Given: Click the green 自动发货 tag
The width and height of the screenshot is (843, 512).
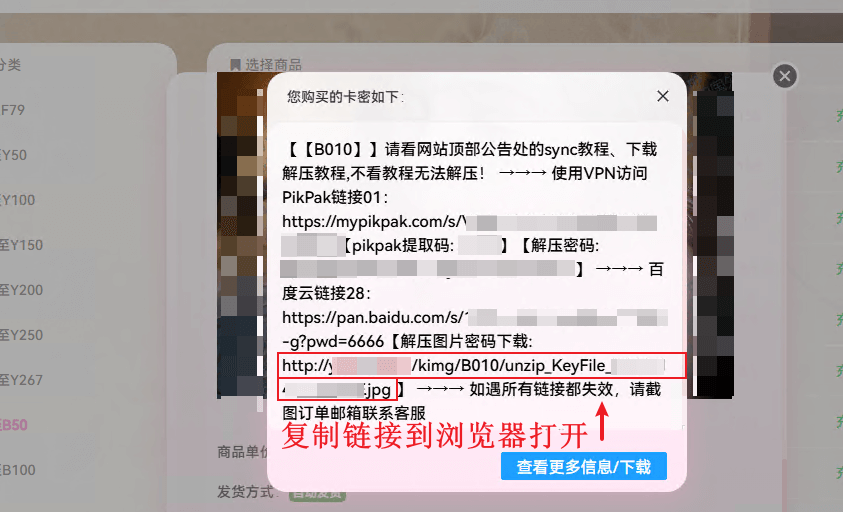Looking at the screenshot, I should 317,494.
